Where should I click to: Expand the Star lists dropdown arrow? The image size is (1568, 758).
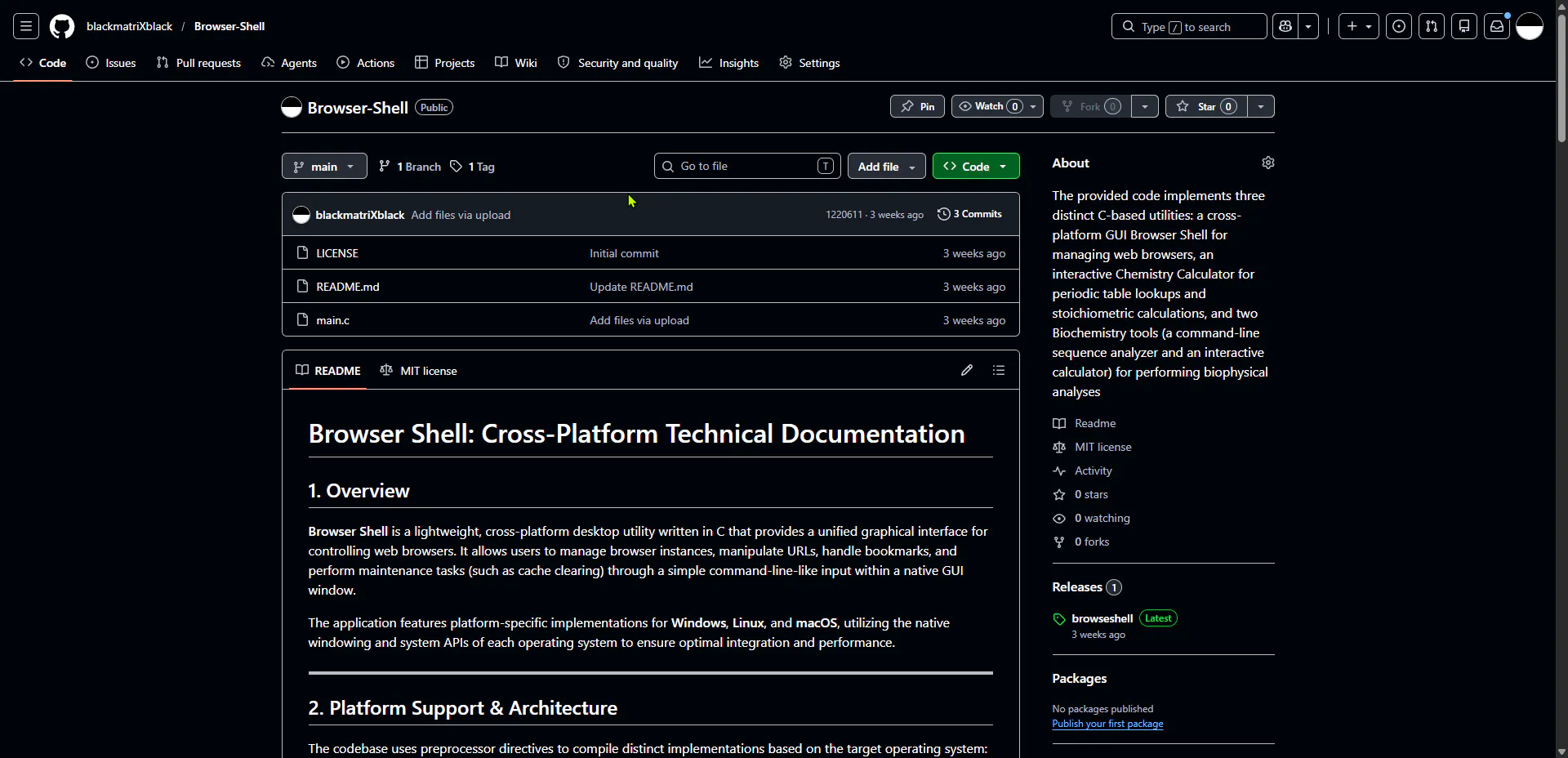(1261, 106)
